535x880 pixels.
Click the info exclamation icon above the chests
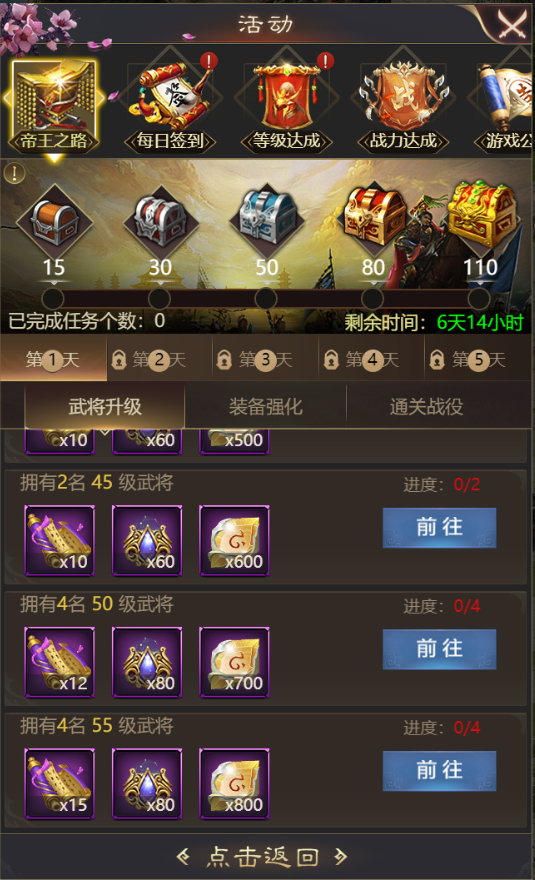point(15,173)
